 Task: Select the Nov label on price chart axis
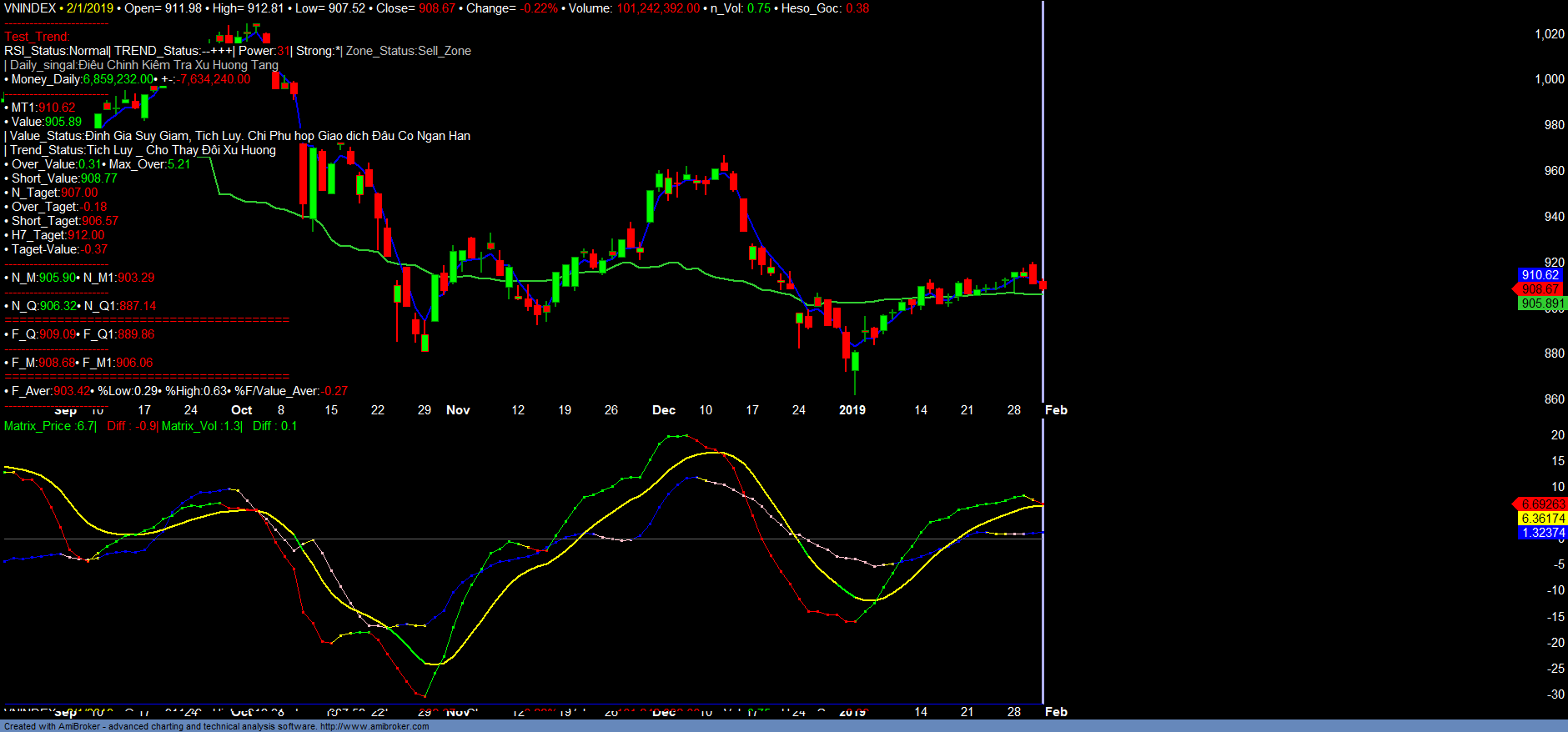coord(458,410)
